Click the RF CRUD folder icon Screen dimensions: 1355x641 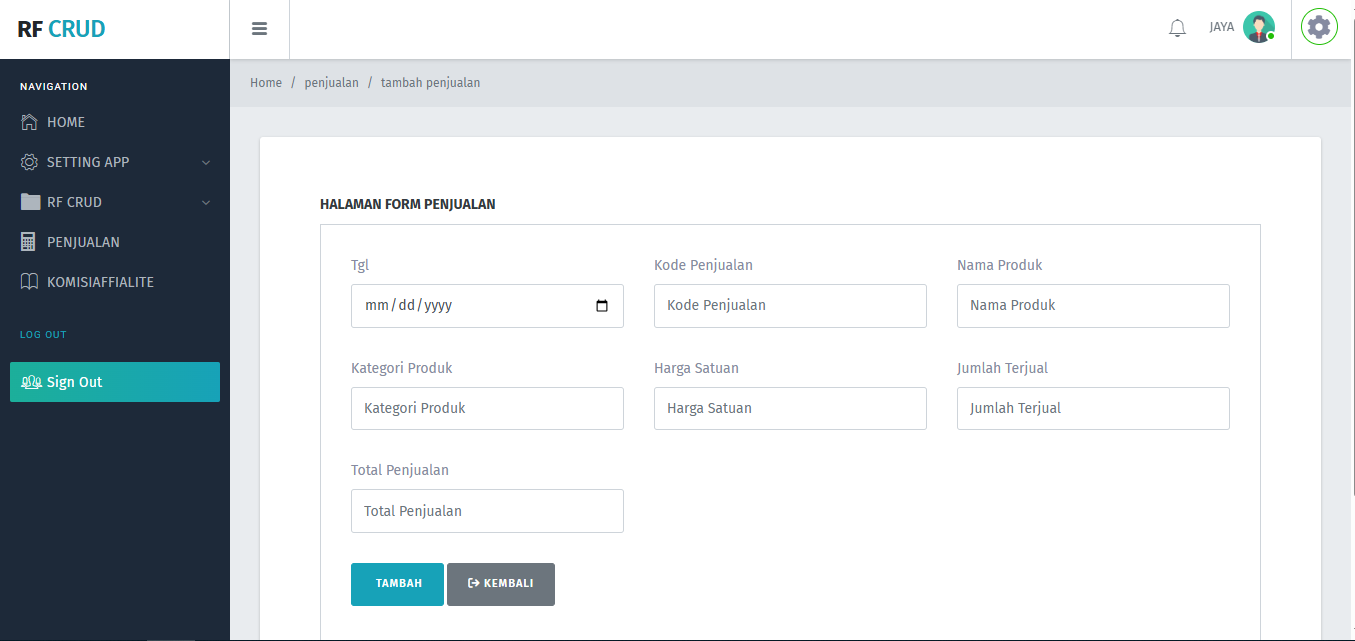click(x=30, y=202)
